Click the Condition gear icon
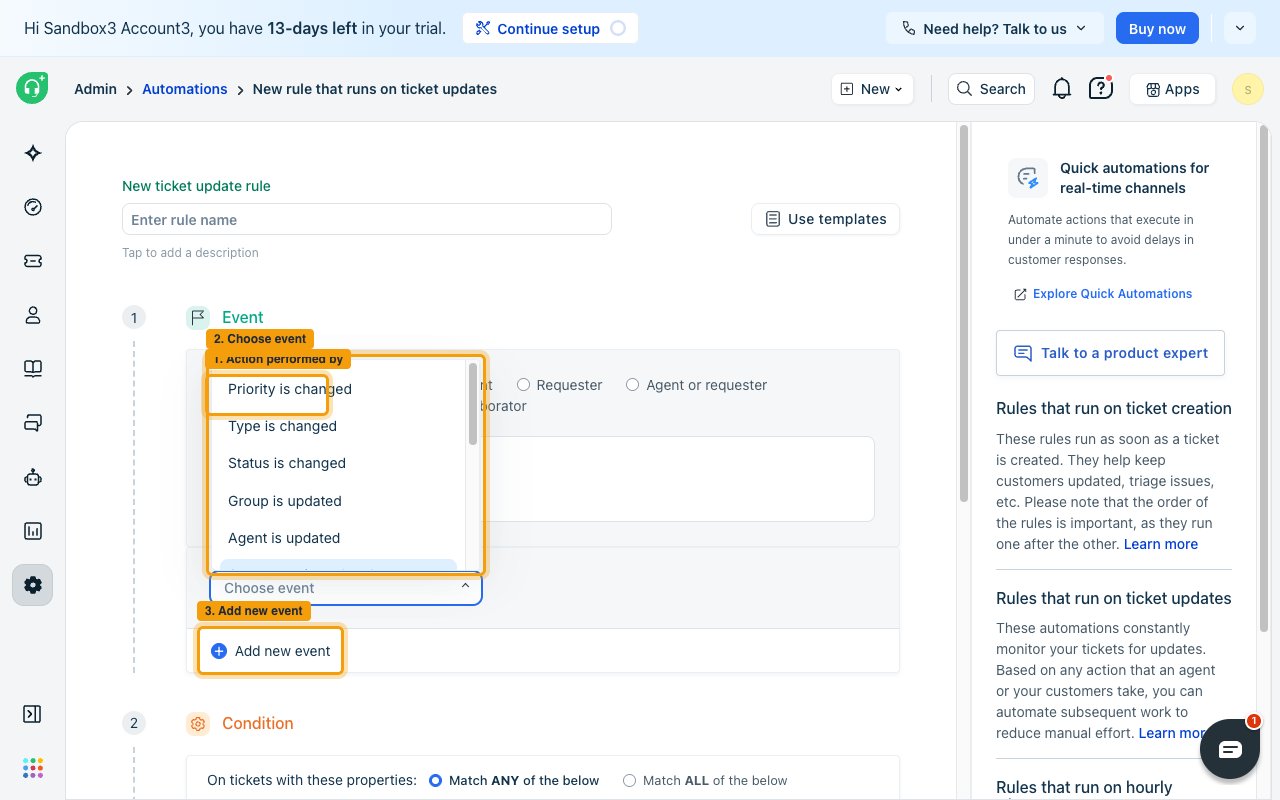This screenshot has width=1280, height=800. pos(198,723)
